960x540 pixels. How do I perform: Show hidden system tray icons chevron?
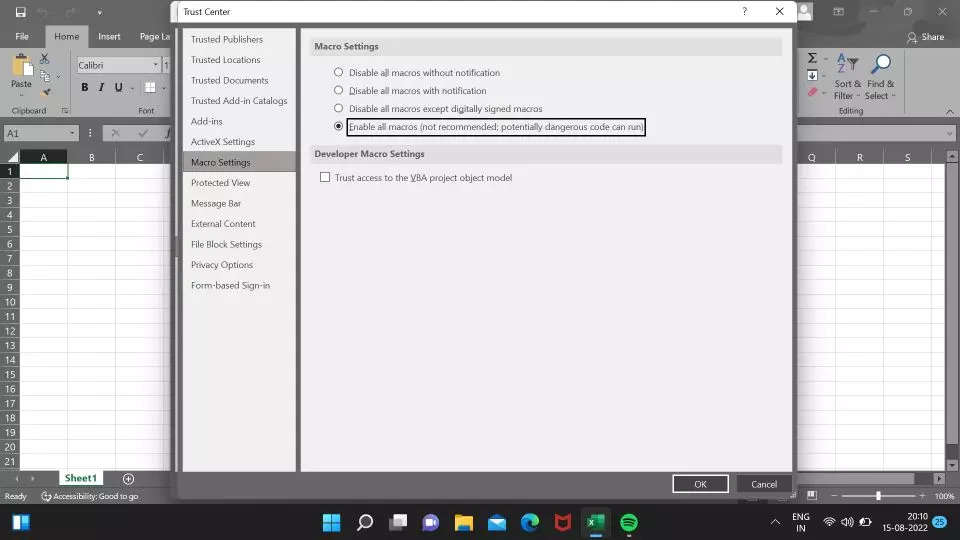[775, 522]
